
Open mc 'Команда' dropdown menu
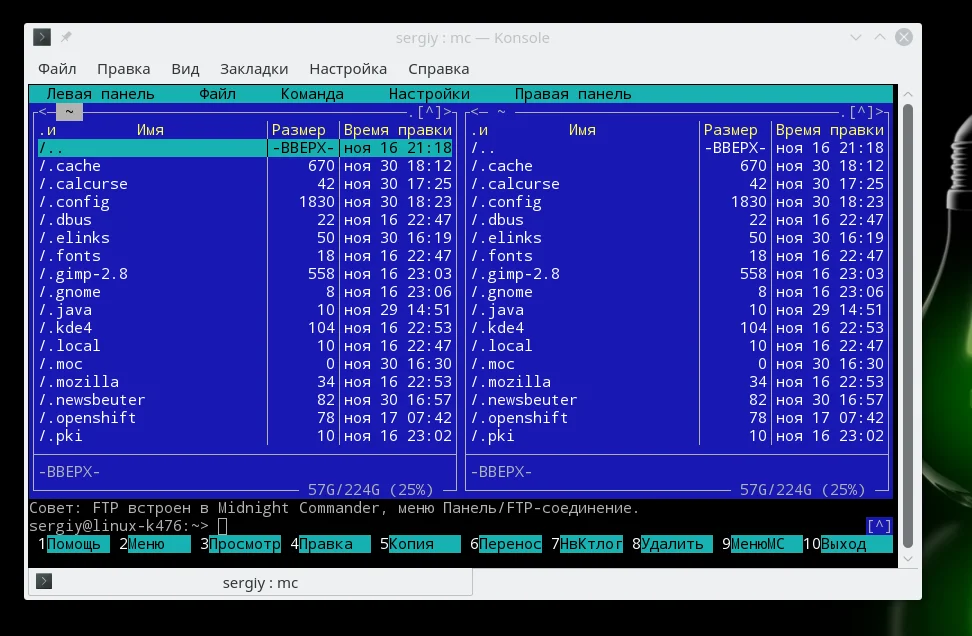pyautogui.click(x=312, y=94)
